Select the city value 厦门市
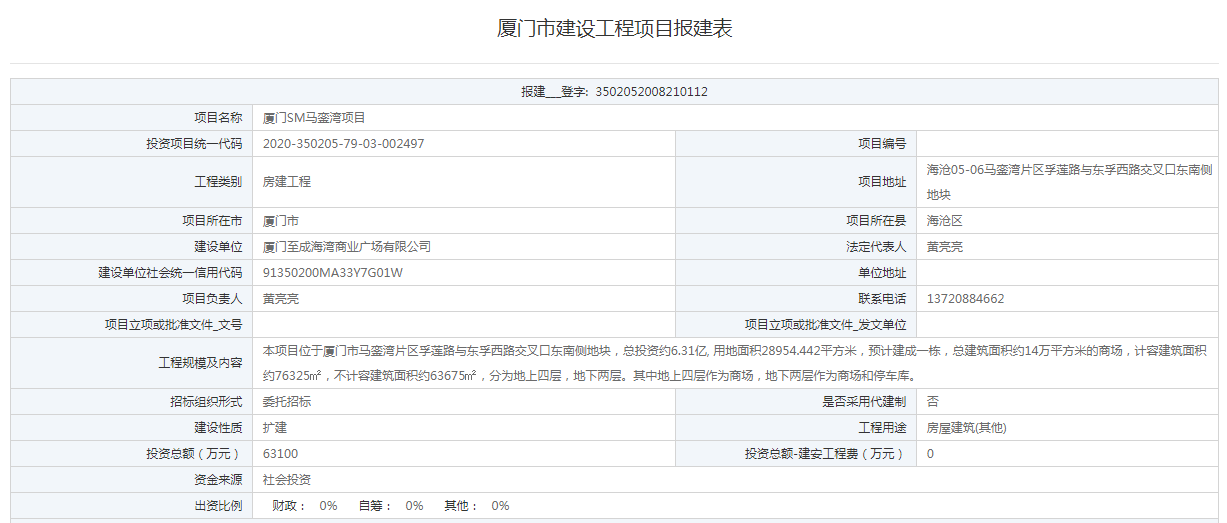Viewport: 1227px width, 523px height. tap(281, 220)
